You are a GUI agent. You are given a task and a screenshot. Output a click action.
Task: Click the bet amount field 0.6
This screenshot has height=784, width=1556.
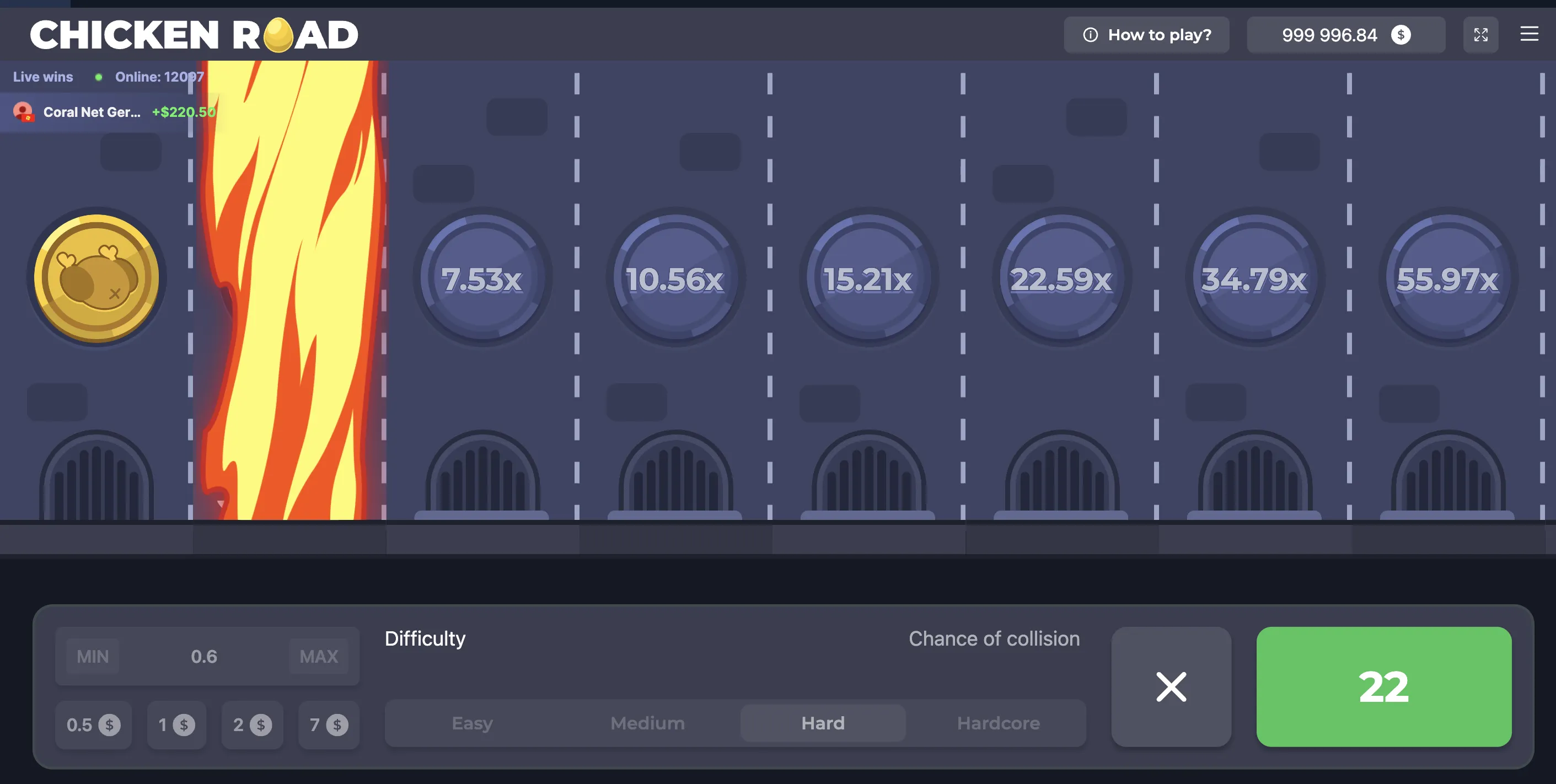204,656
